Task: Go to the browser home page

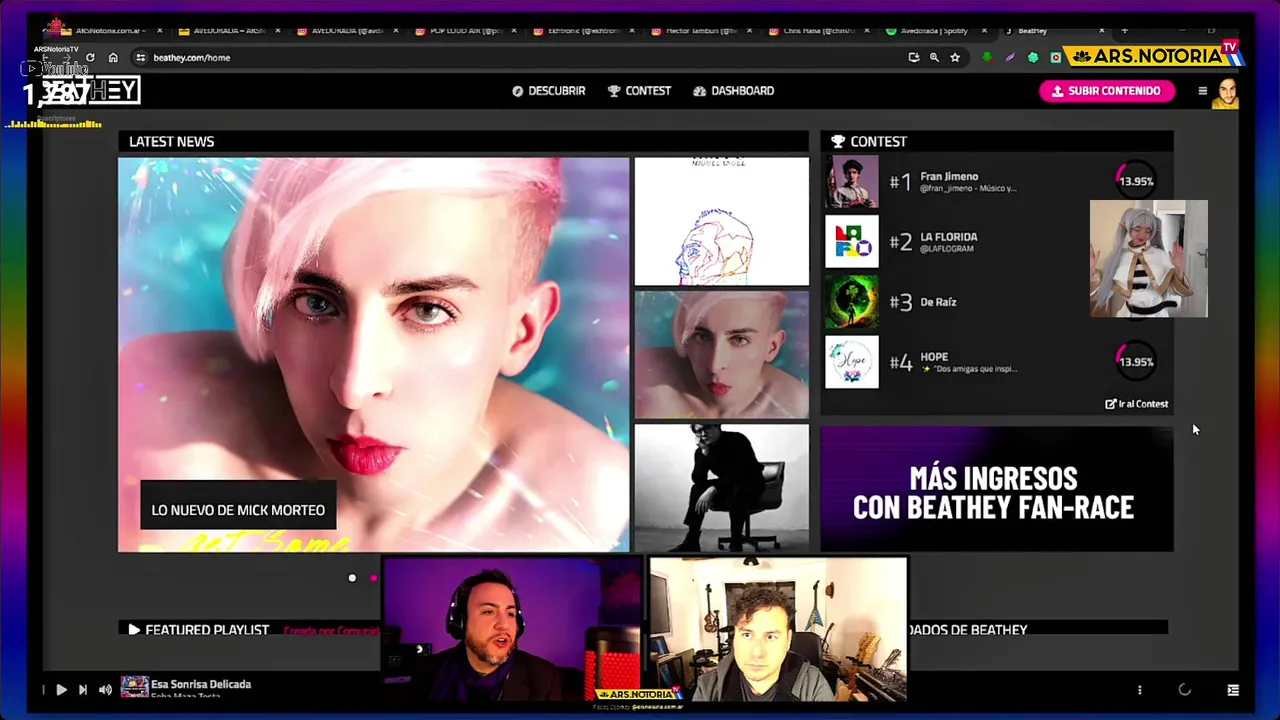Action: (113, 57)
